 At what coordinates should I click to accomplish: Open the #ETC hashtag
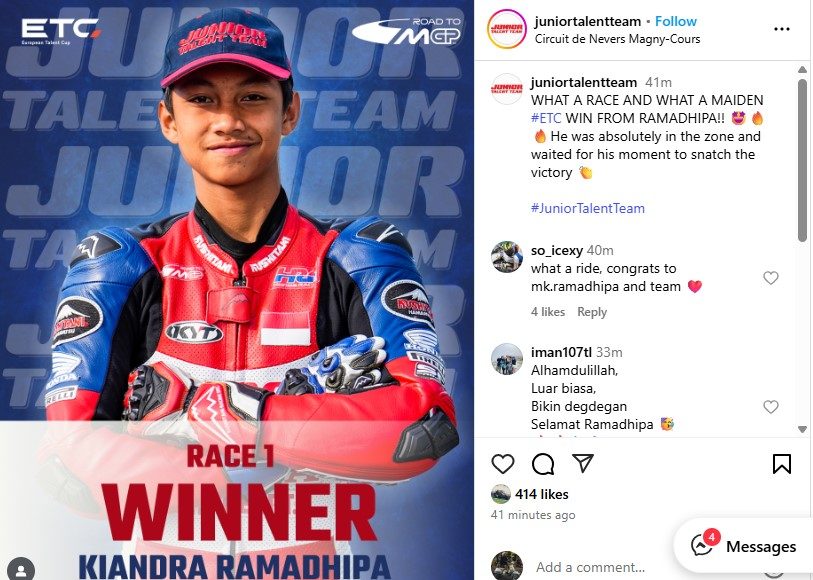coord(546,118)
